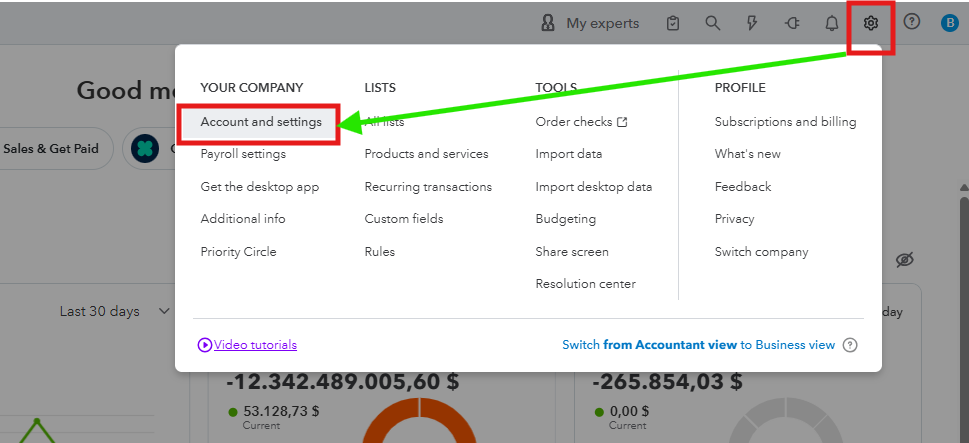Viewport: 969px width, 443px height.
Task: Open the user profile avatar B
Action: coord(949,23)
